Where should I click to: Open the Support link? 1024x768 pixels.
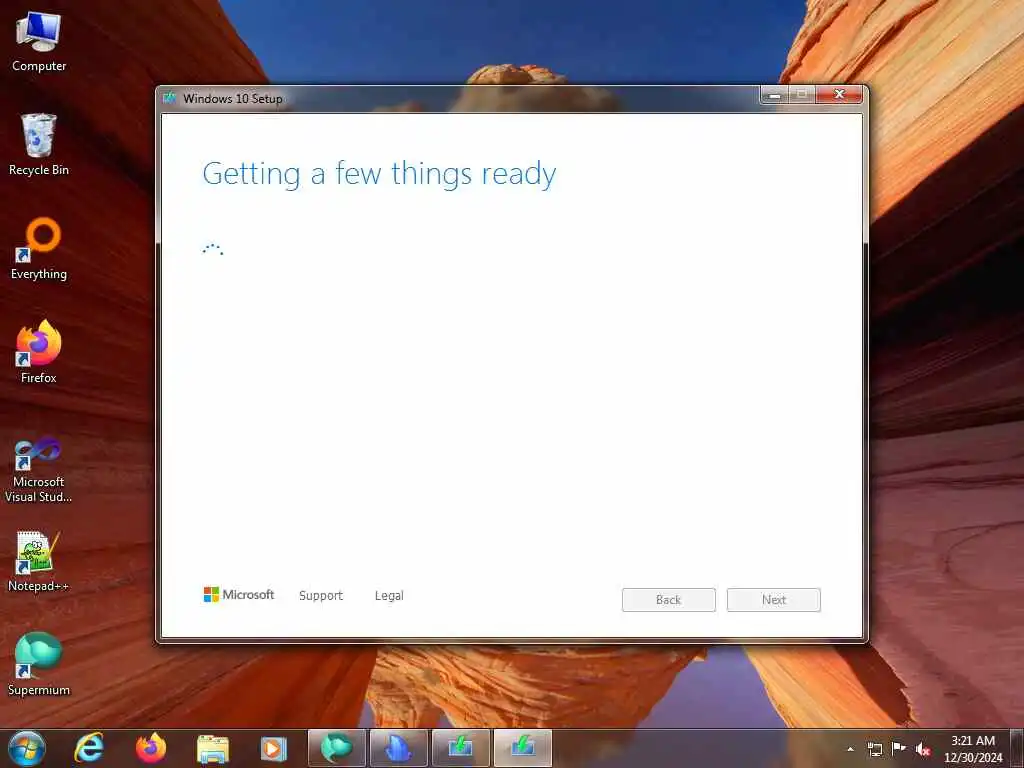tap(321, 596)
